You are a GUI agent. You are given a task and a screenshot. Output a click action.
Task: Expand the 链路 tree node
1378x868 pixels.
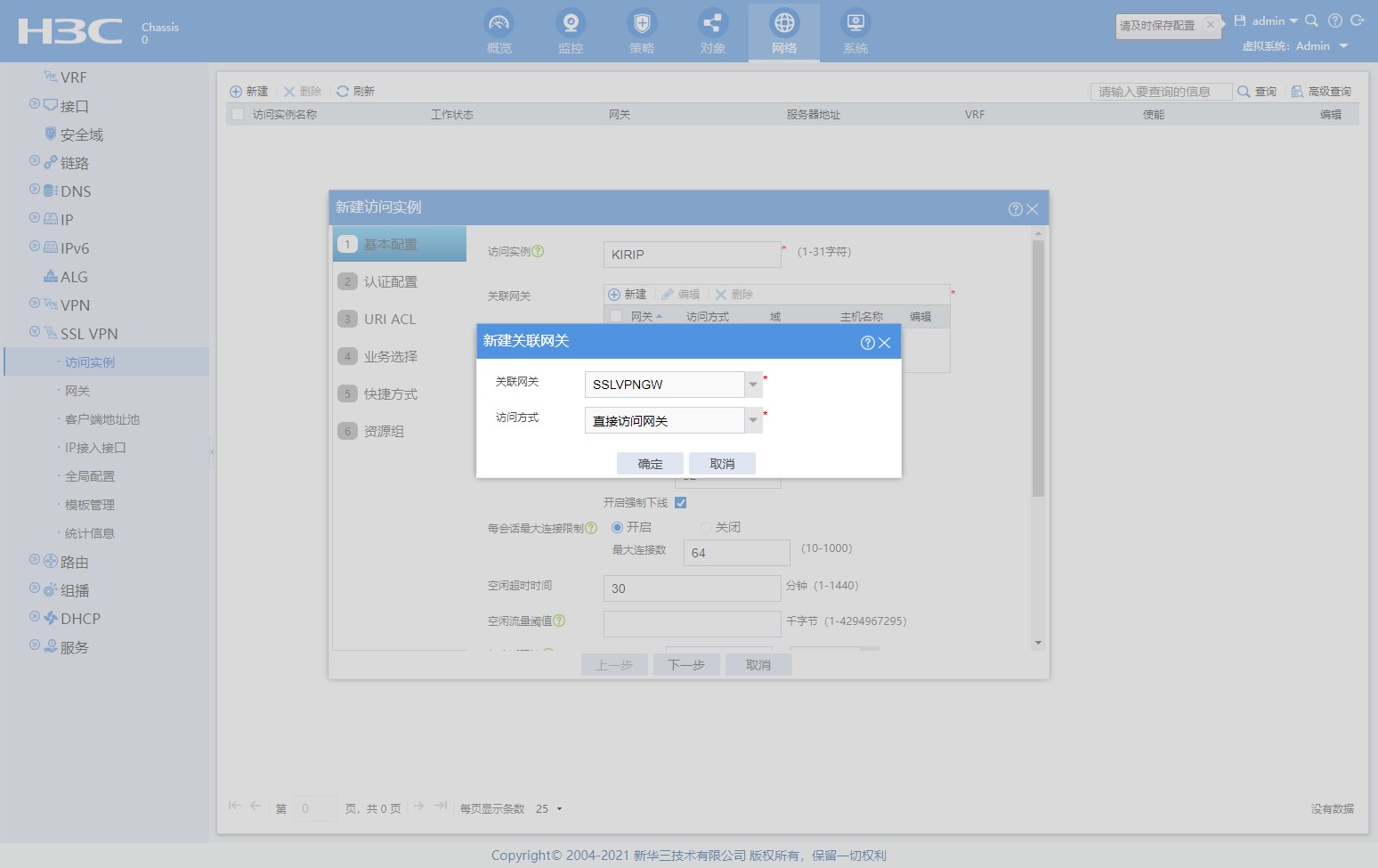(x=34, y=160)
